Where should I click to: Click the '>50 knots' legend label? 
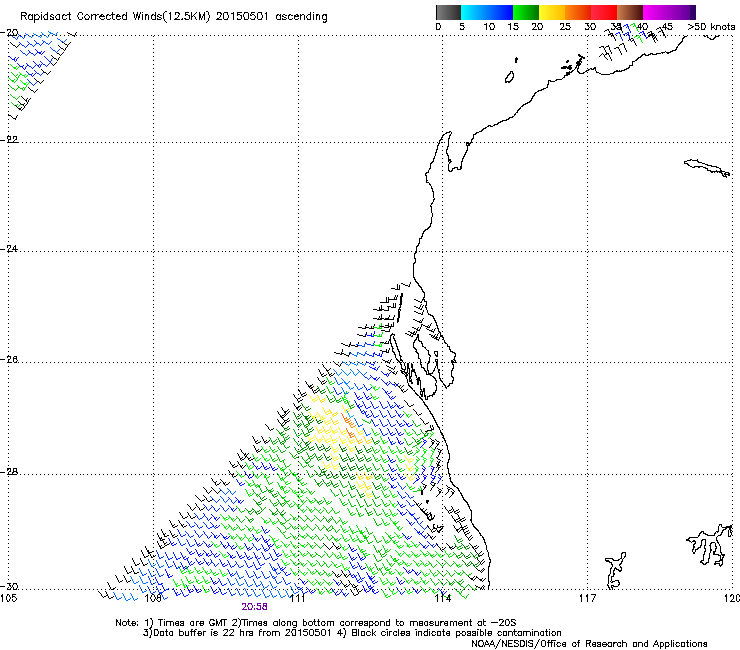(x=711, y=27)
